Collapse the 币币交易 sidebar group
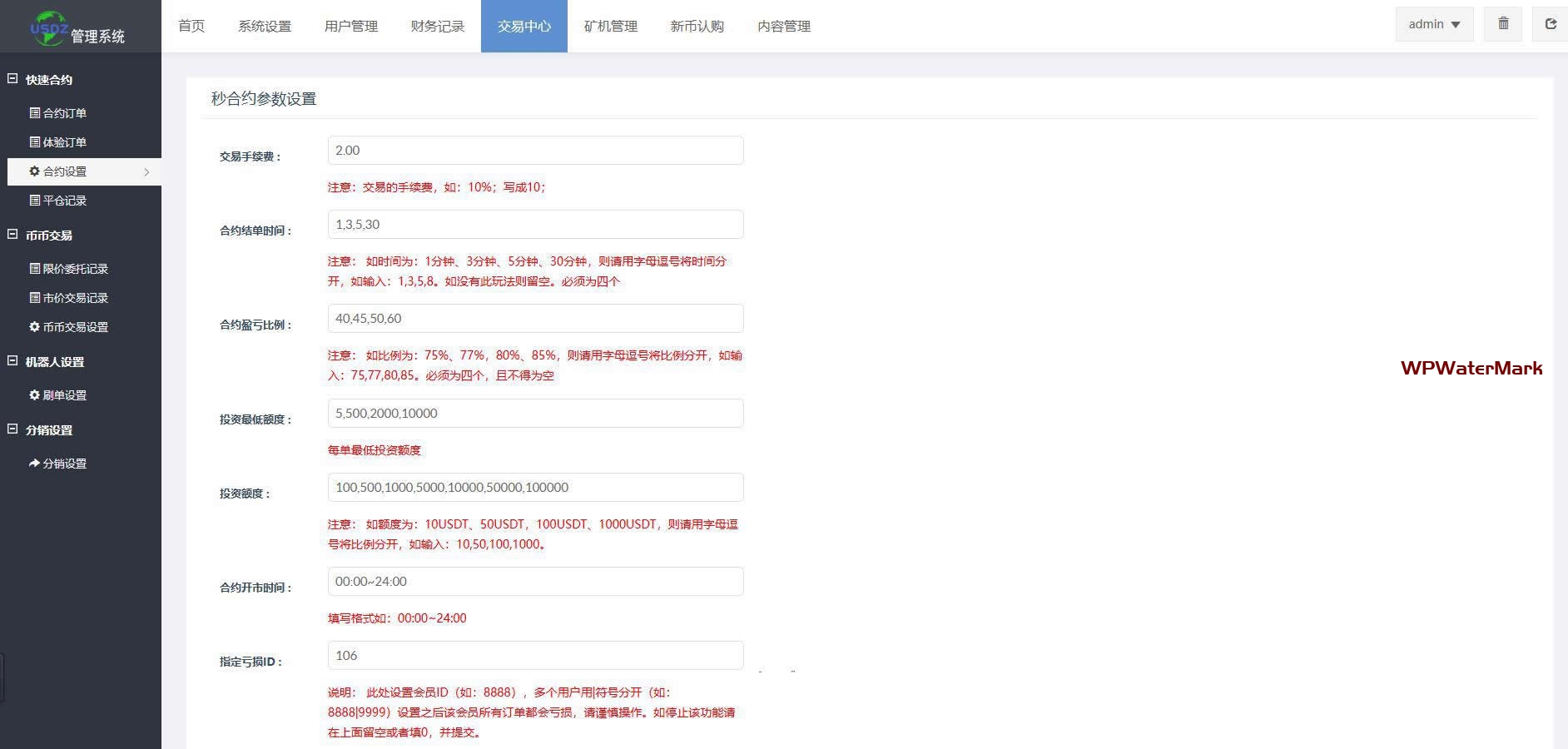1568x749 pixels. [x=12, y=235]
